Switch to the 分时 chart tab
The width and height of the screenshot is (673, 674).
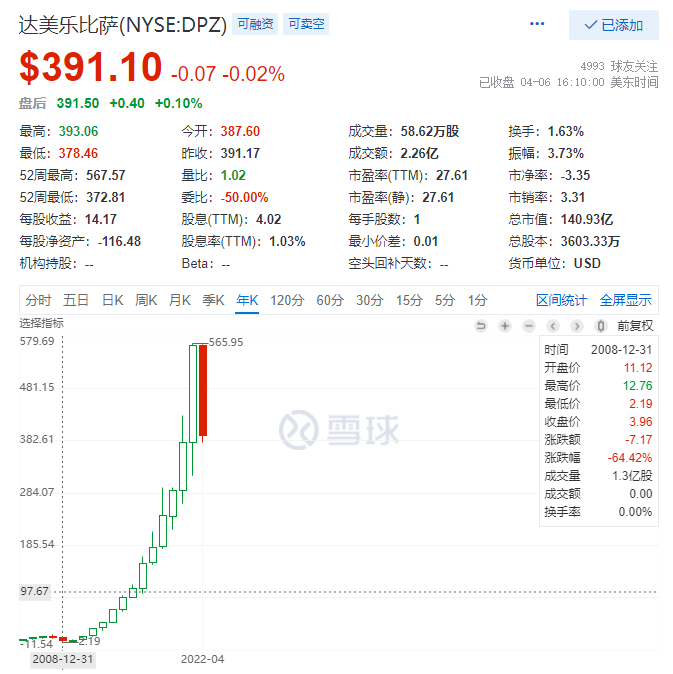38,300
